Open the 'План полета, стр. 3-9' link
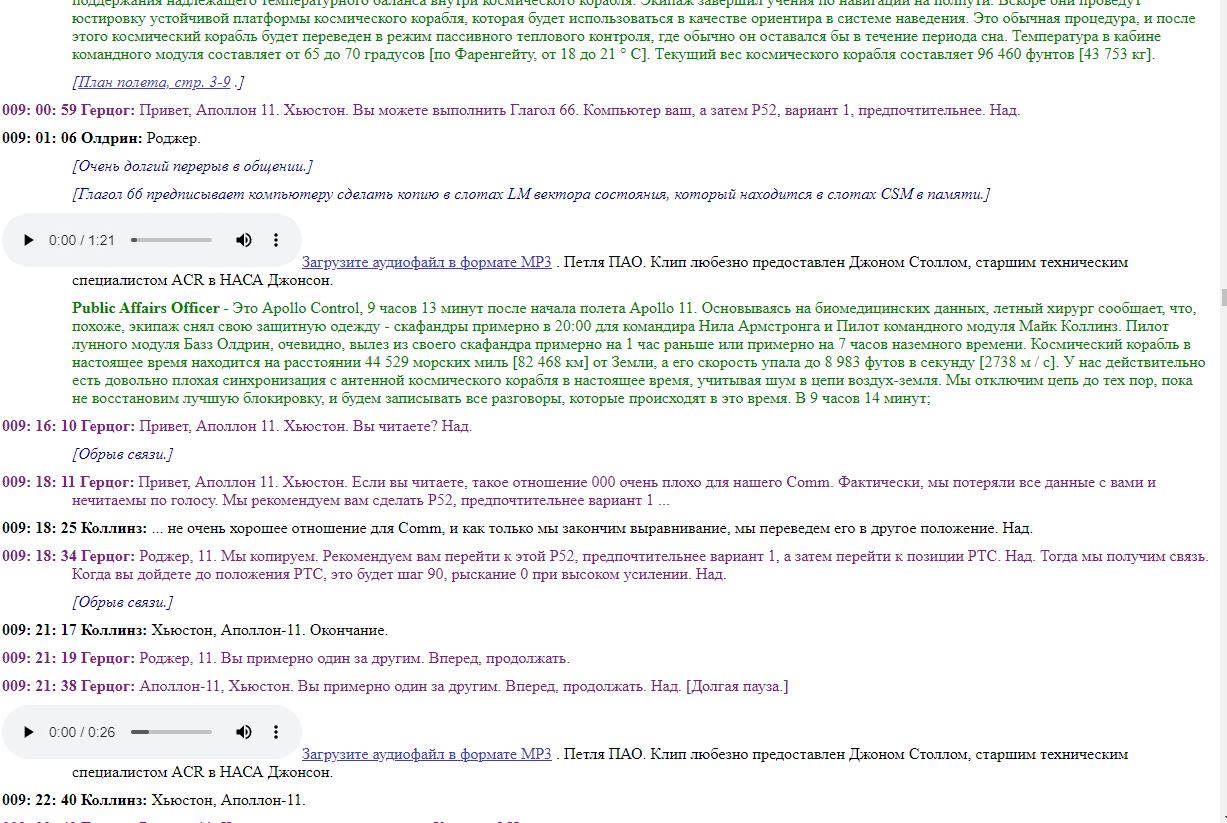This screenshot has height=823, width=1227. pos(154,82)
